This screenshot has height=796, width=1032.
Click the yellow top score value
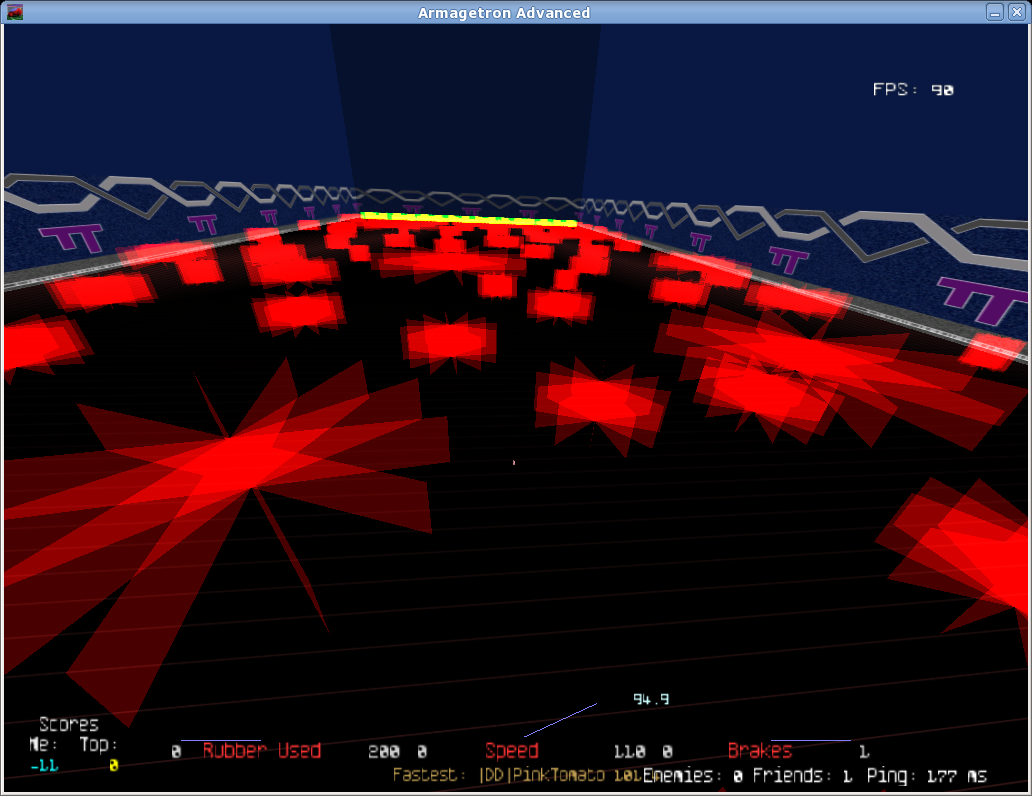pos(113,765)
